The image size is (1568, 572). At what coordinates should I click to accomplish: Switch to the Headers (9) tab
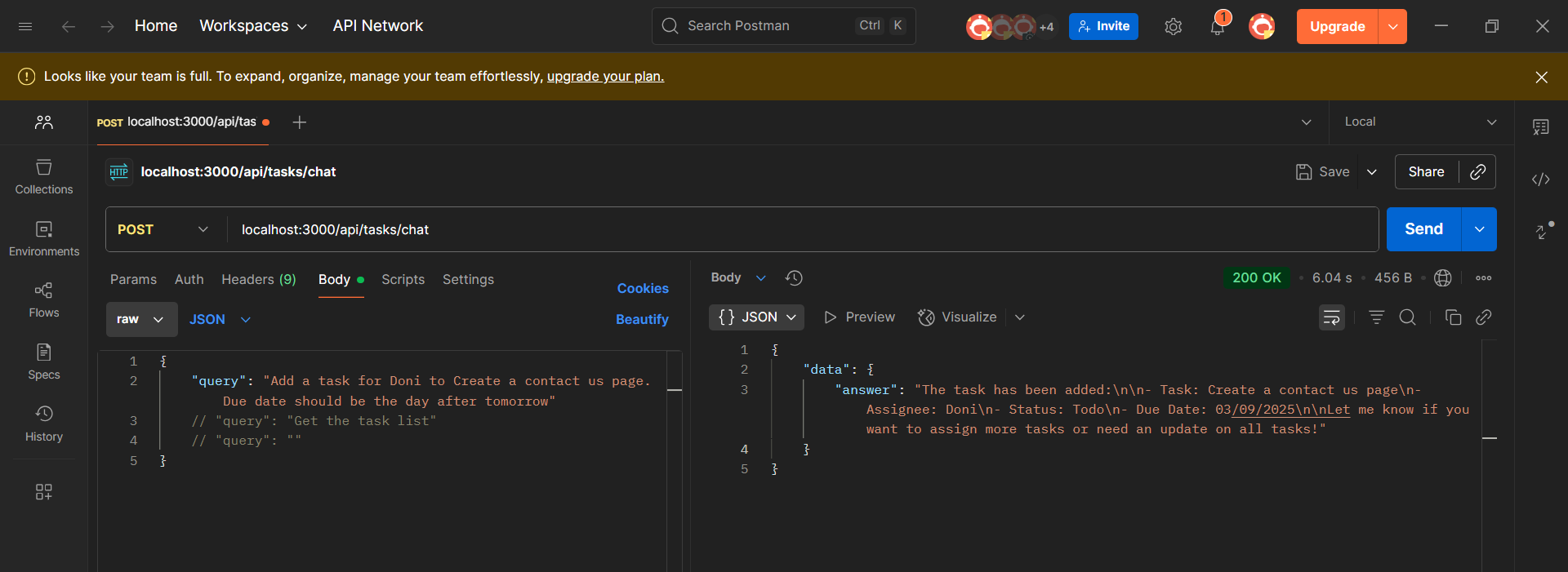258,279
